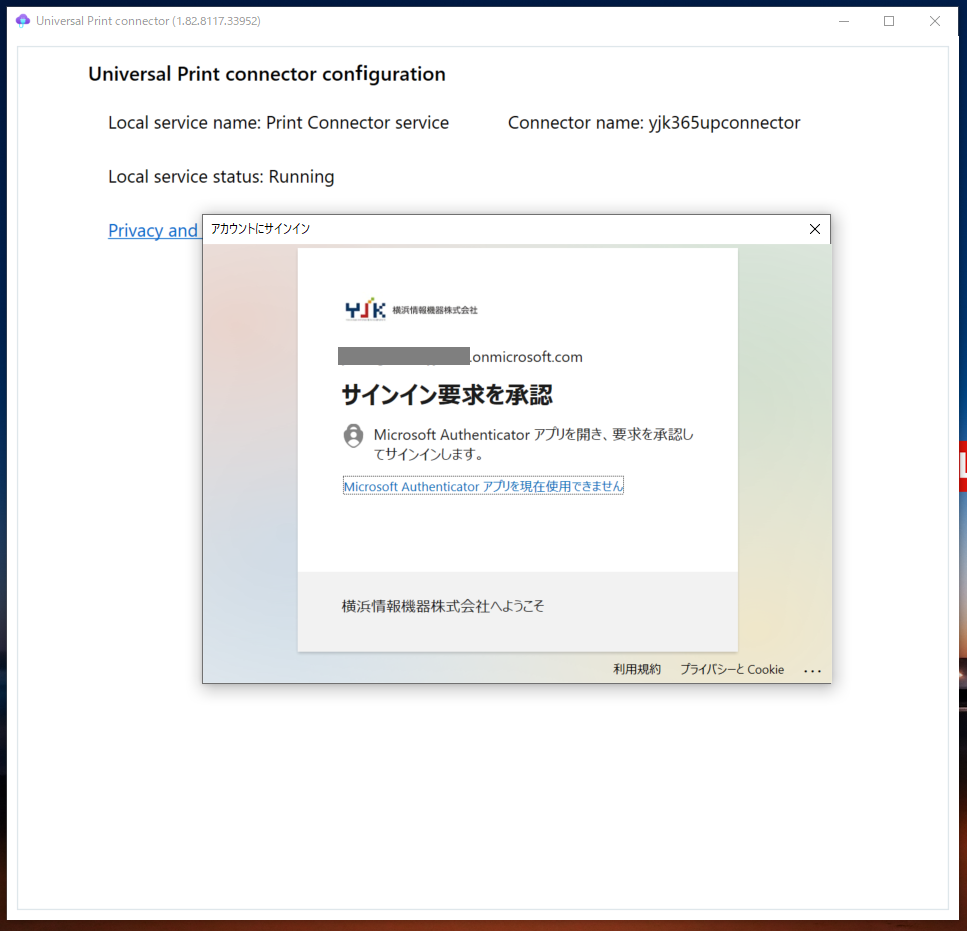
Task: Click the Microsoft Authenticator lock icon
Action: point(353,435)
